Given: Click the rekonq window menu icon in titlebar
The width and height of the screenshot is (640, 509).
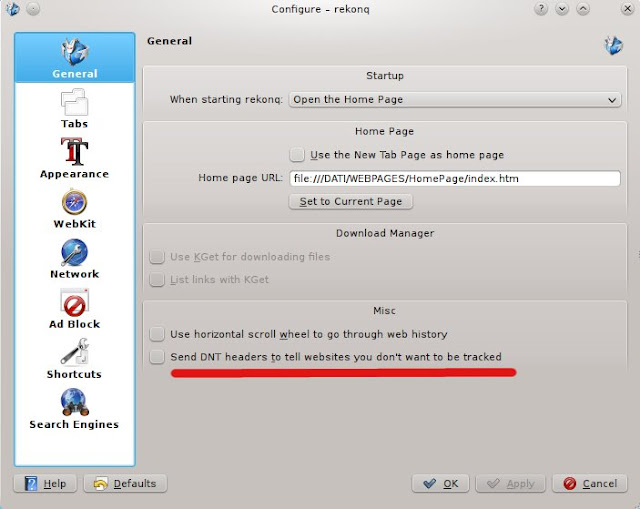Looking at the screenshot, I should [x=13, y=9].
